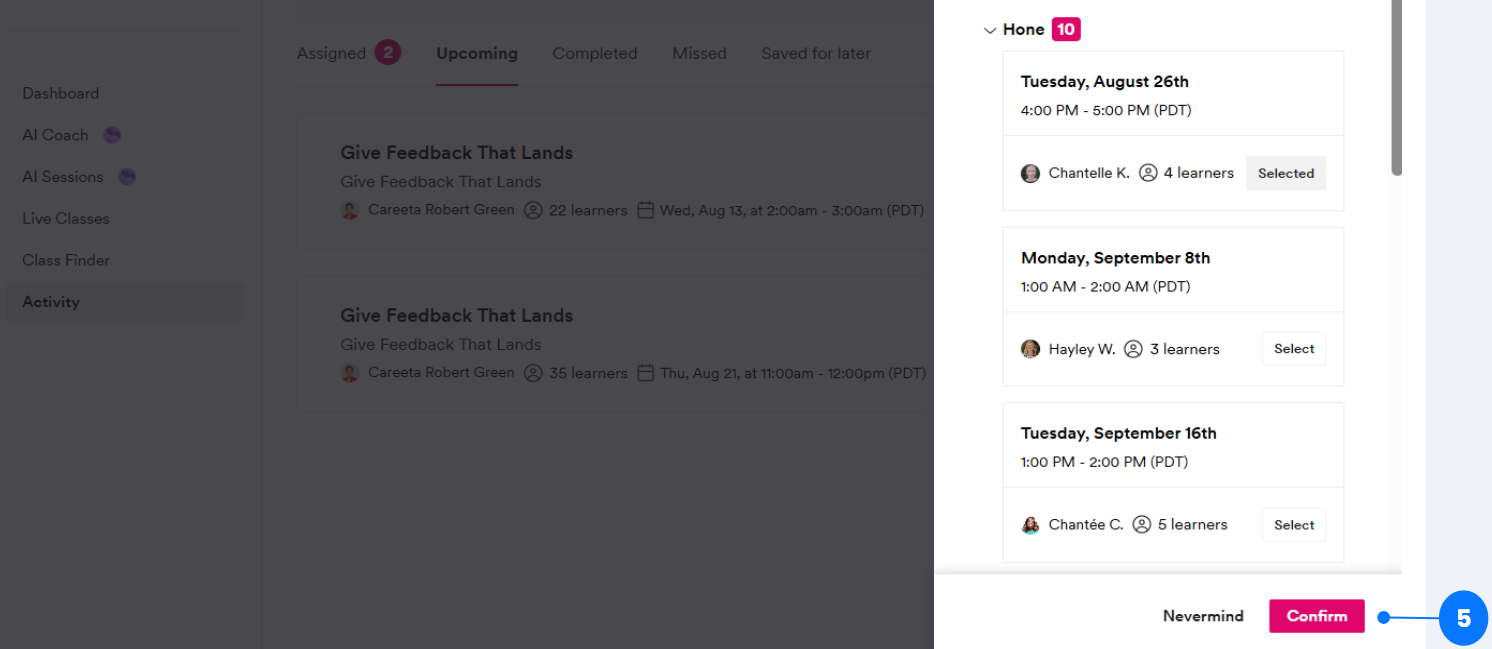Open Class Finder in the sidebar

(66, 260)
